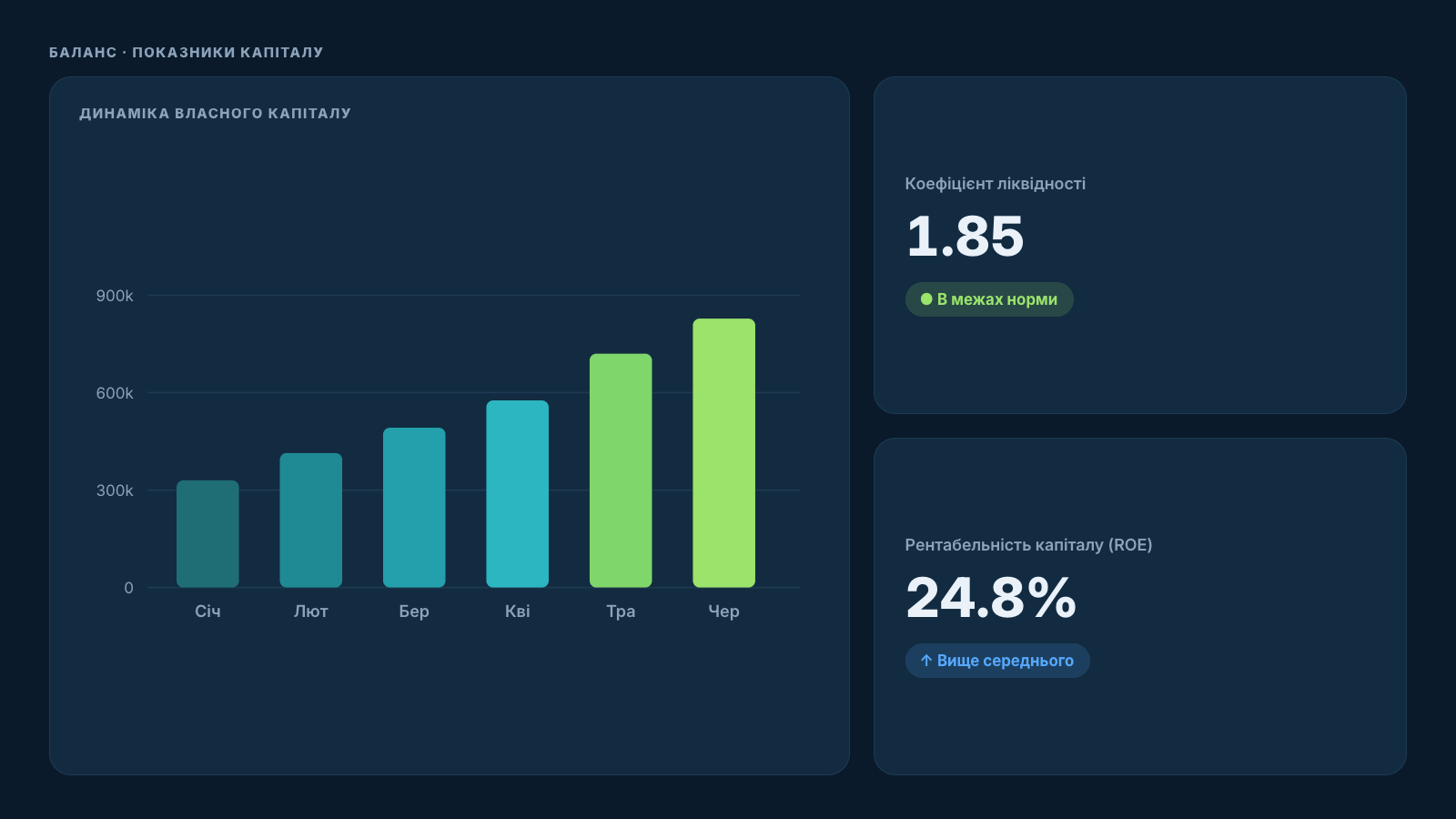Click the 'В межах норми' status badge
The image size is (1456, 819).
coord(989,299)
